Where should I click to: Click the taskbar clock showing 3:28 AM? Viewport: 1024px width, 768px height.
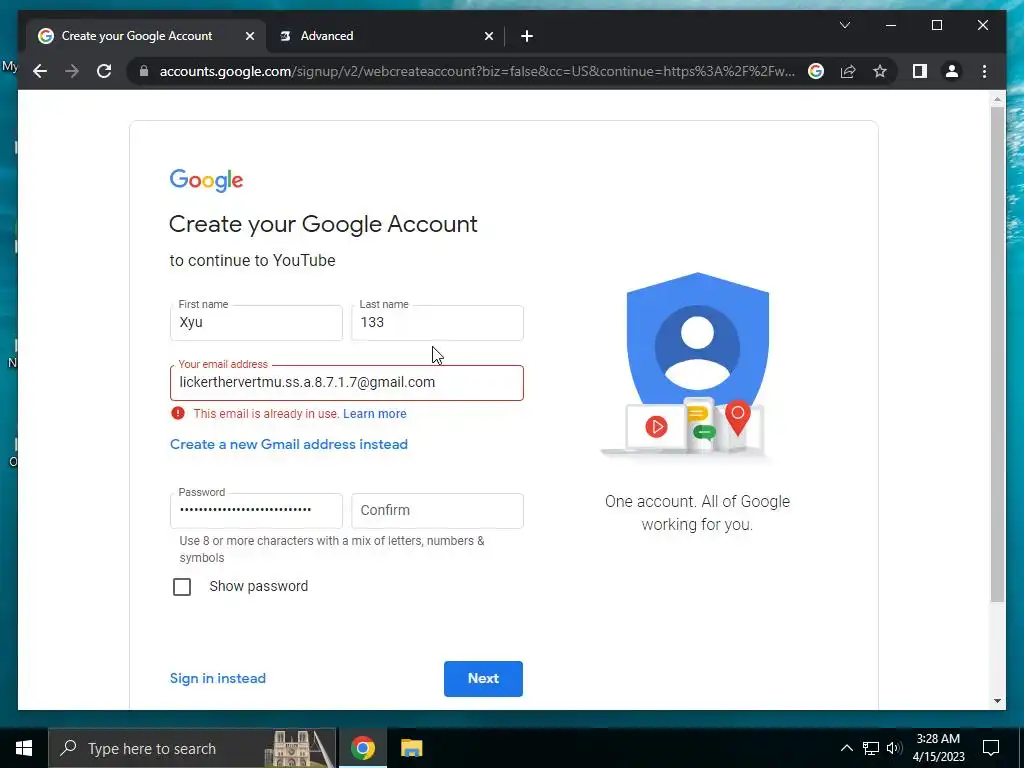coord(938,748)
